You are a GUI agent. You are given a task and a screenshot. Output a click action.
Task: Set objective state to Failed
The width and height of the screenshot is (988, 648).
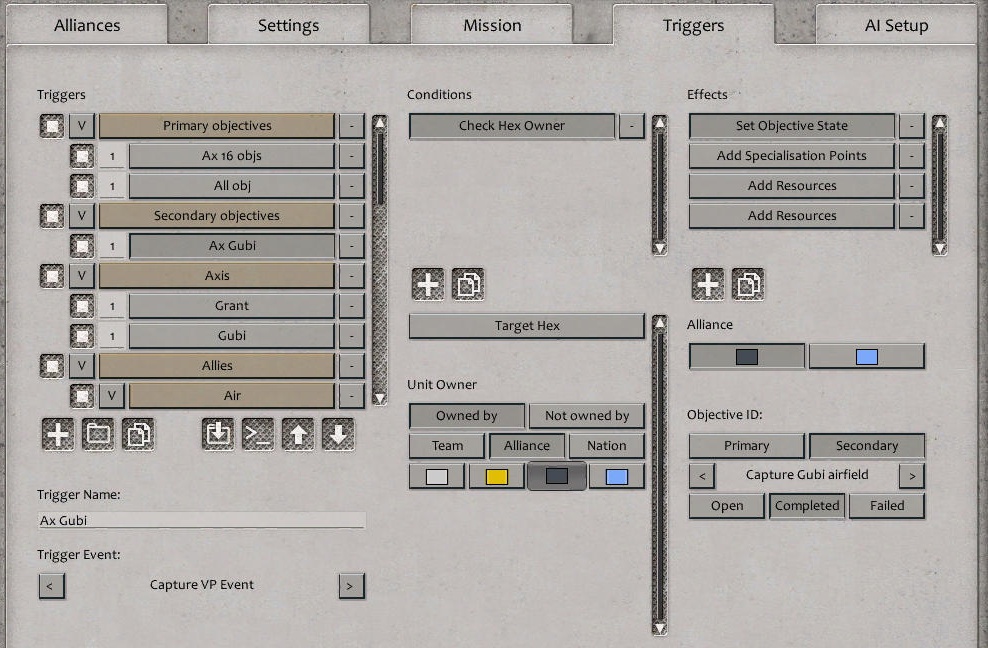click(887, 506)
